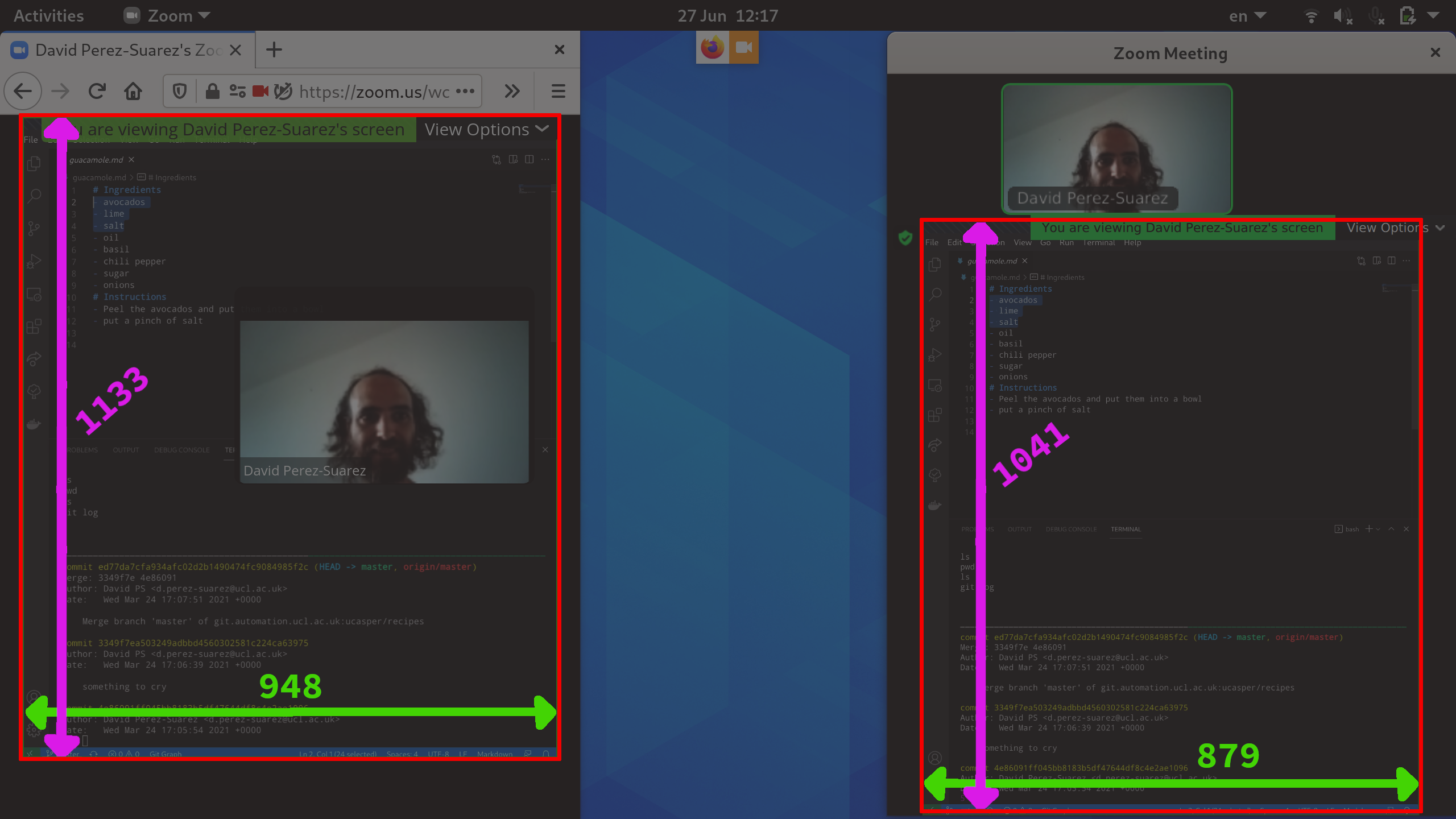Image resolution: width=1456 pixels, height=819 pixels.
Task: Switch to the Firefox window icon
Action: pos(712,47)
